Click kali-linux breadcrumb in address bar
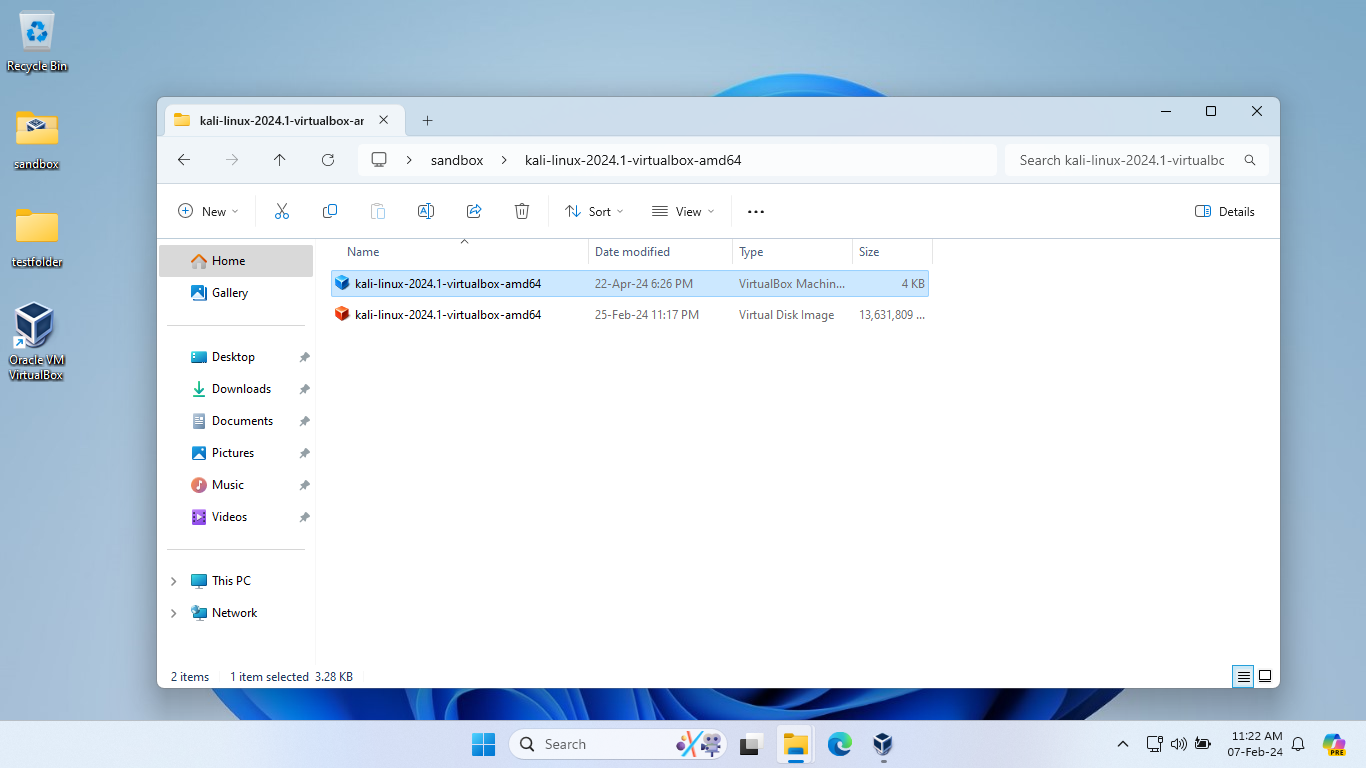 click(x=633, y=160)
